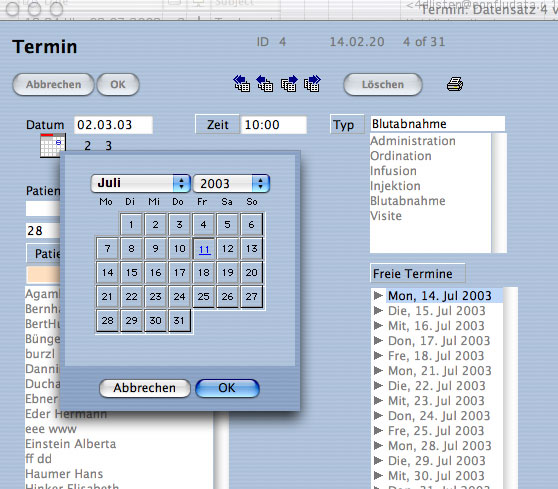
Task: Go to the next record icon
Action: pos(289,84)
